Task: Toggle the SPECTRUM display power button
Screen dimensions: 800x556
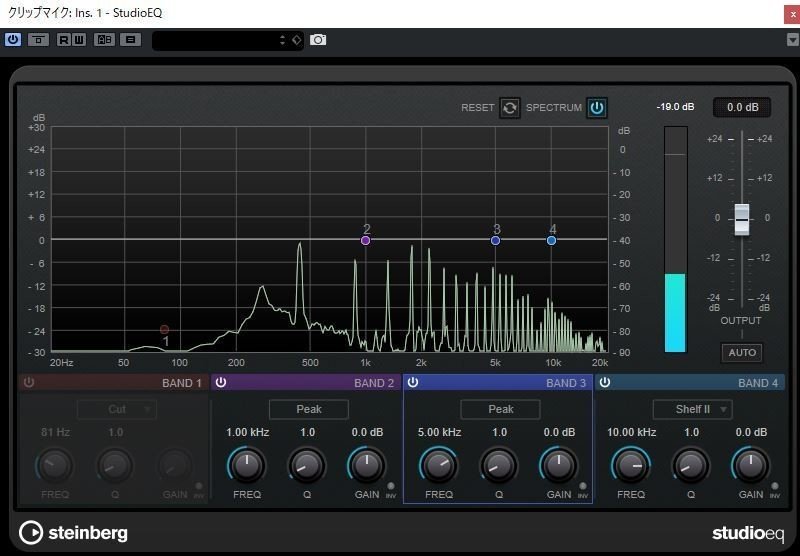Action: 597,108
